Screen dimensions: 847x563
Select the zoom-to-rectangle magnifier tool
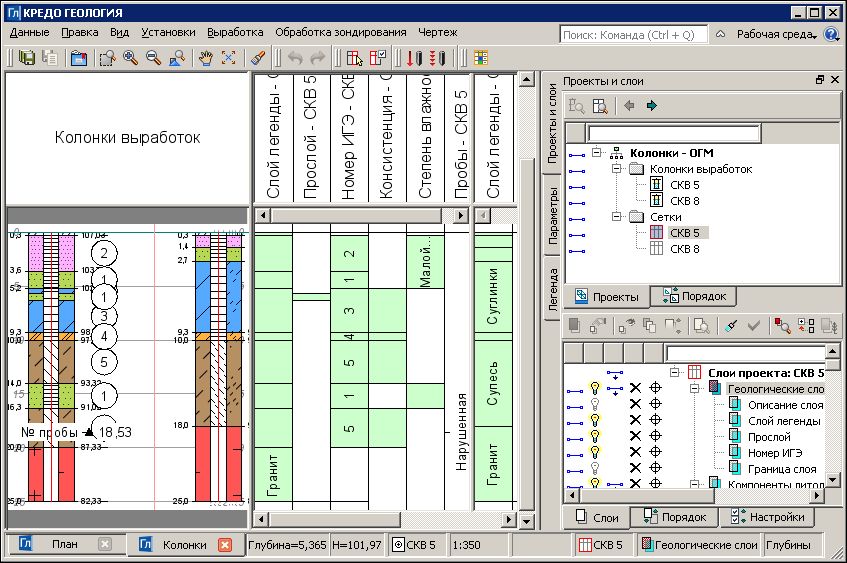click(x=107, y=58)
